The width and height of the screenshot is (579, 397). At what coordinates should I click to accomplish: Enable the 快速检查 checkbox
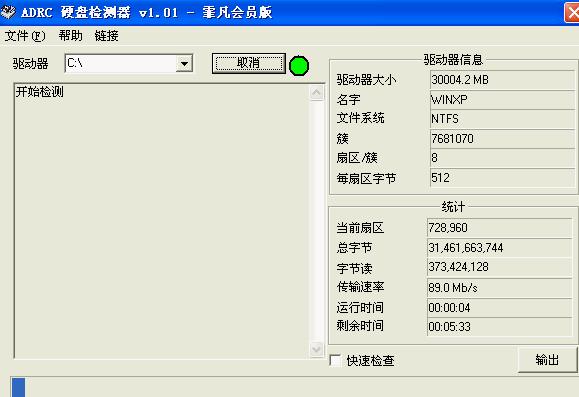tap(335, 360)
